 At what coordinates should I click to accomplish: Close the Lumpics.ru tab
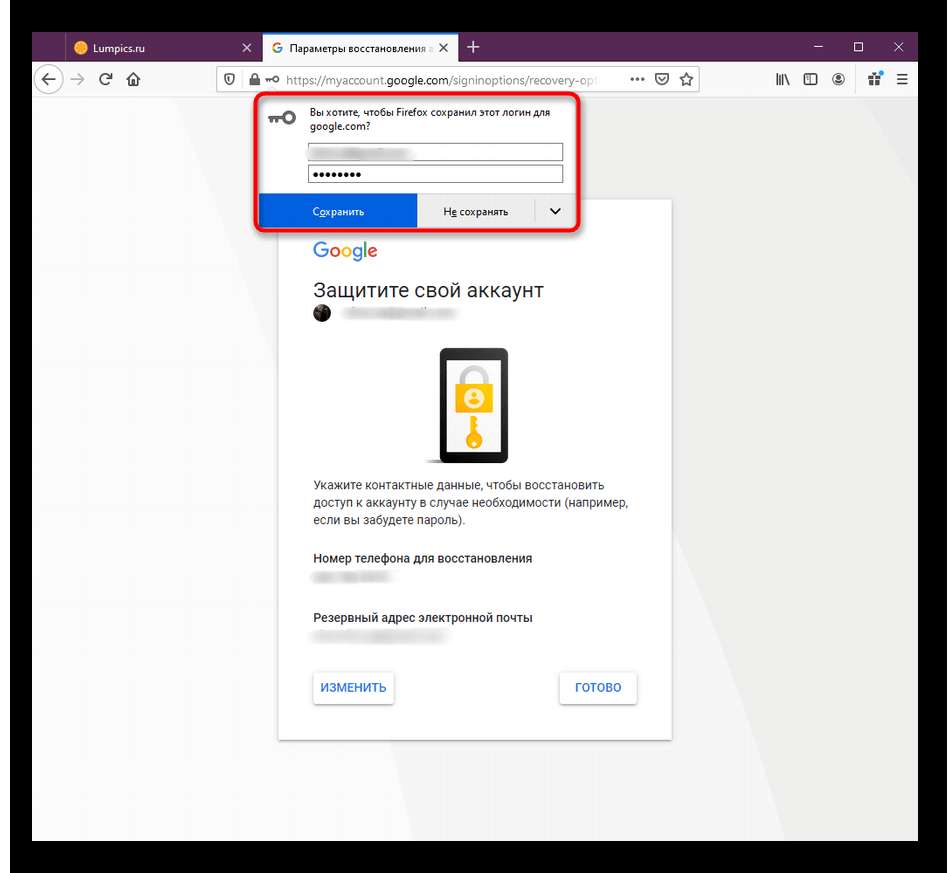click(247, 47)
